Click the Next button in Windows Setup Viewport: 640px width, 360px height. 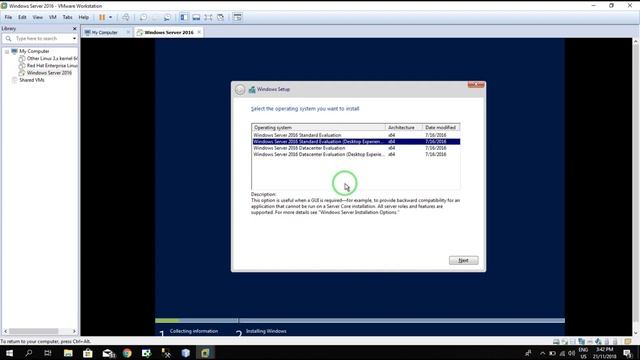pos(464,260)
